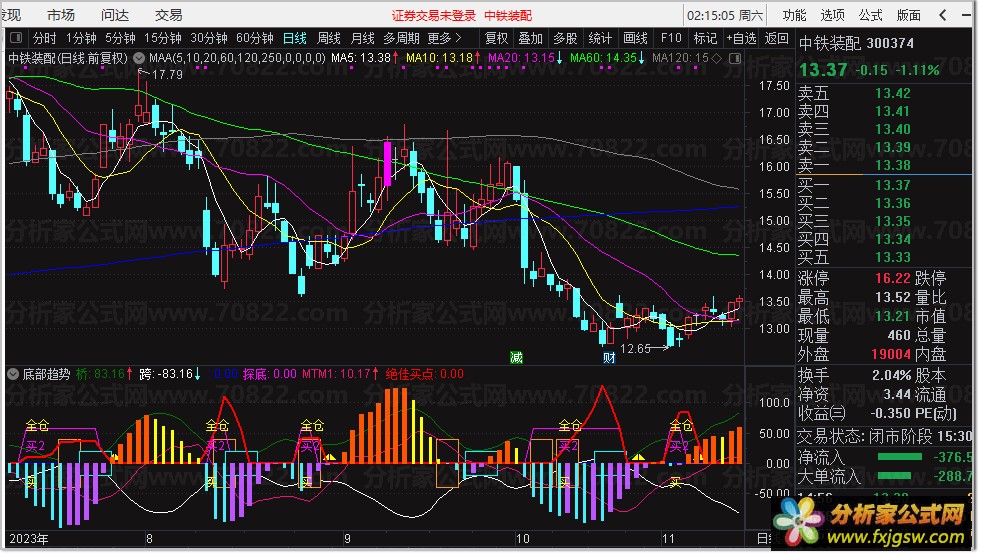Select the 1分钟 period tab
981x554 pixels.
tap(81, 38)
